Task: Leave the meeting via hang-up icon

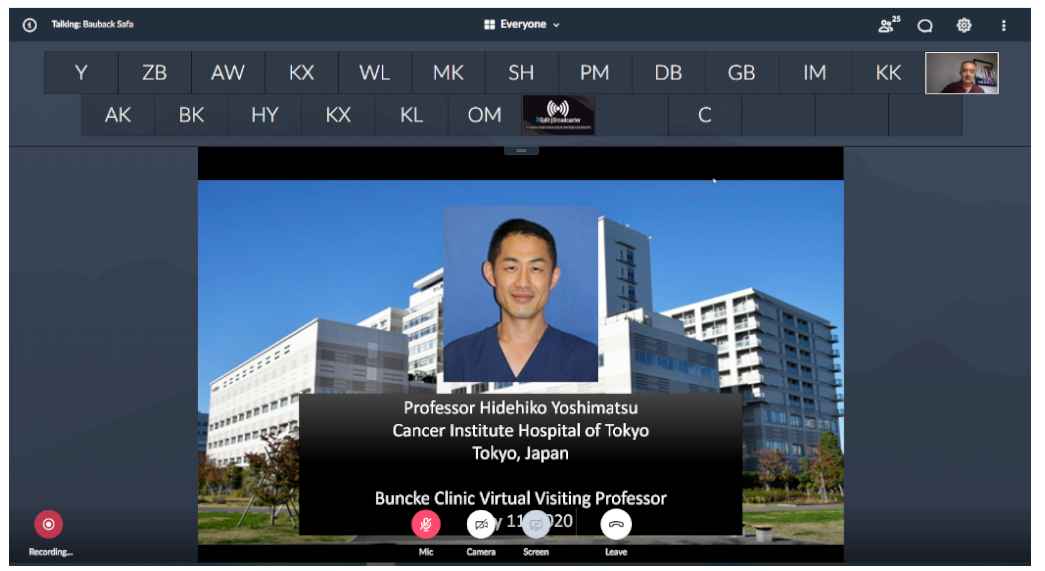Action: coord(616,524)
